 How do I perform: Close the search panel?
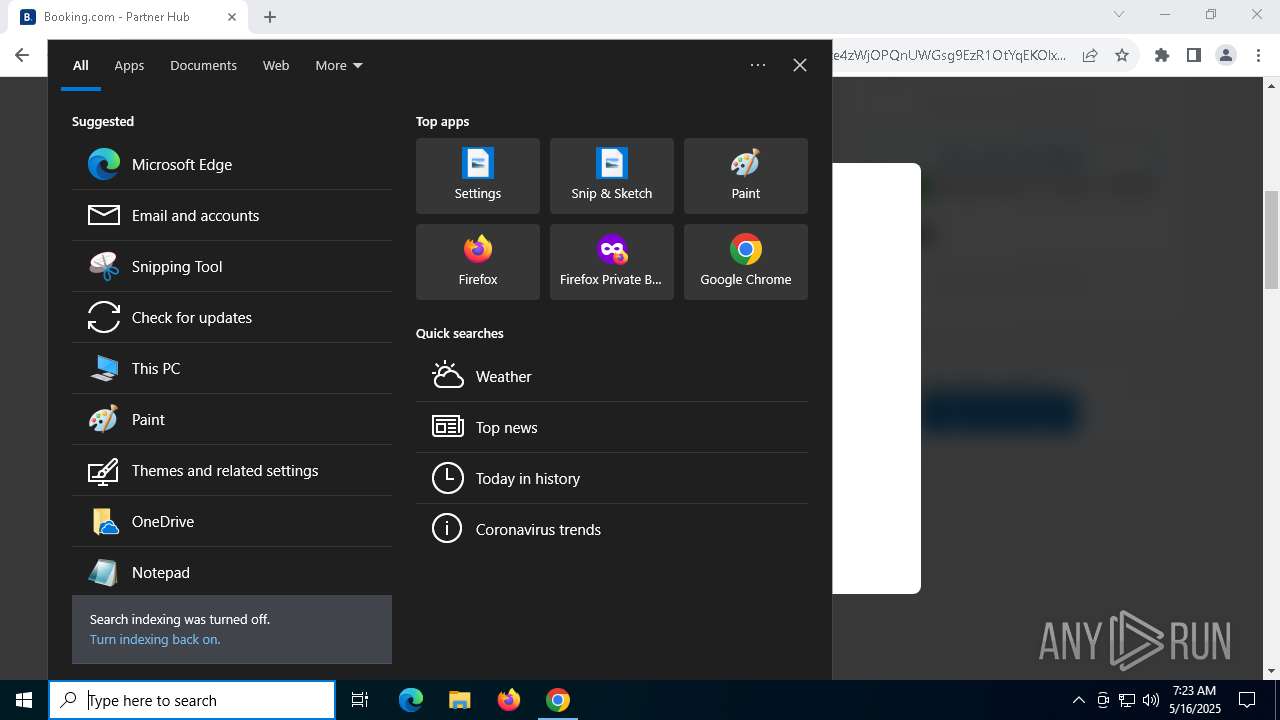800,65
